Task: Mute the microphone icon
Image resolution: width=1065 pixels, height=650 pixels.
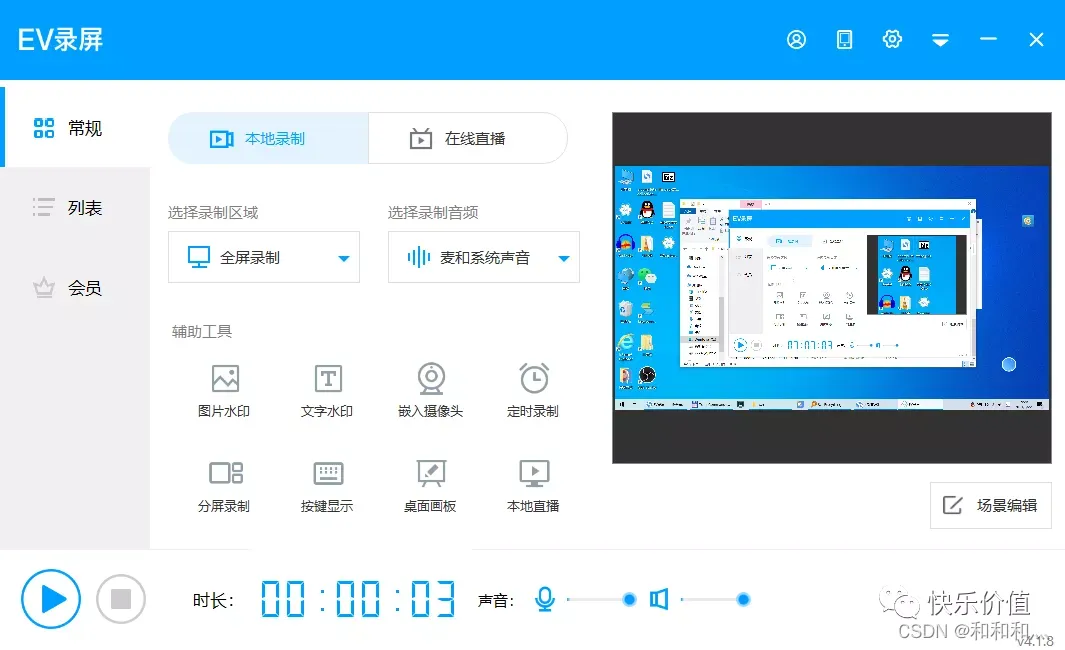Action: point(545,599)
